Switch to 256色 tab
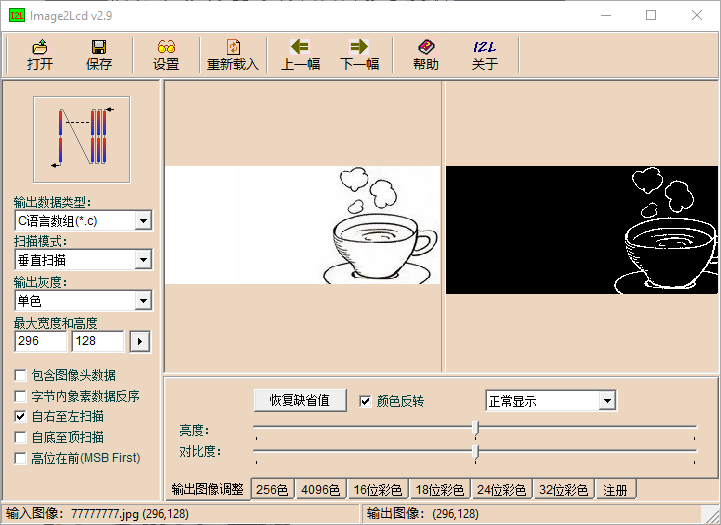721x525 pixels. pos(272,490)
